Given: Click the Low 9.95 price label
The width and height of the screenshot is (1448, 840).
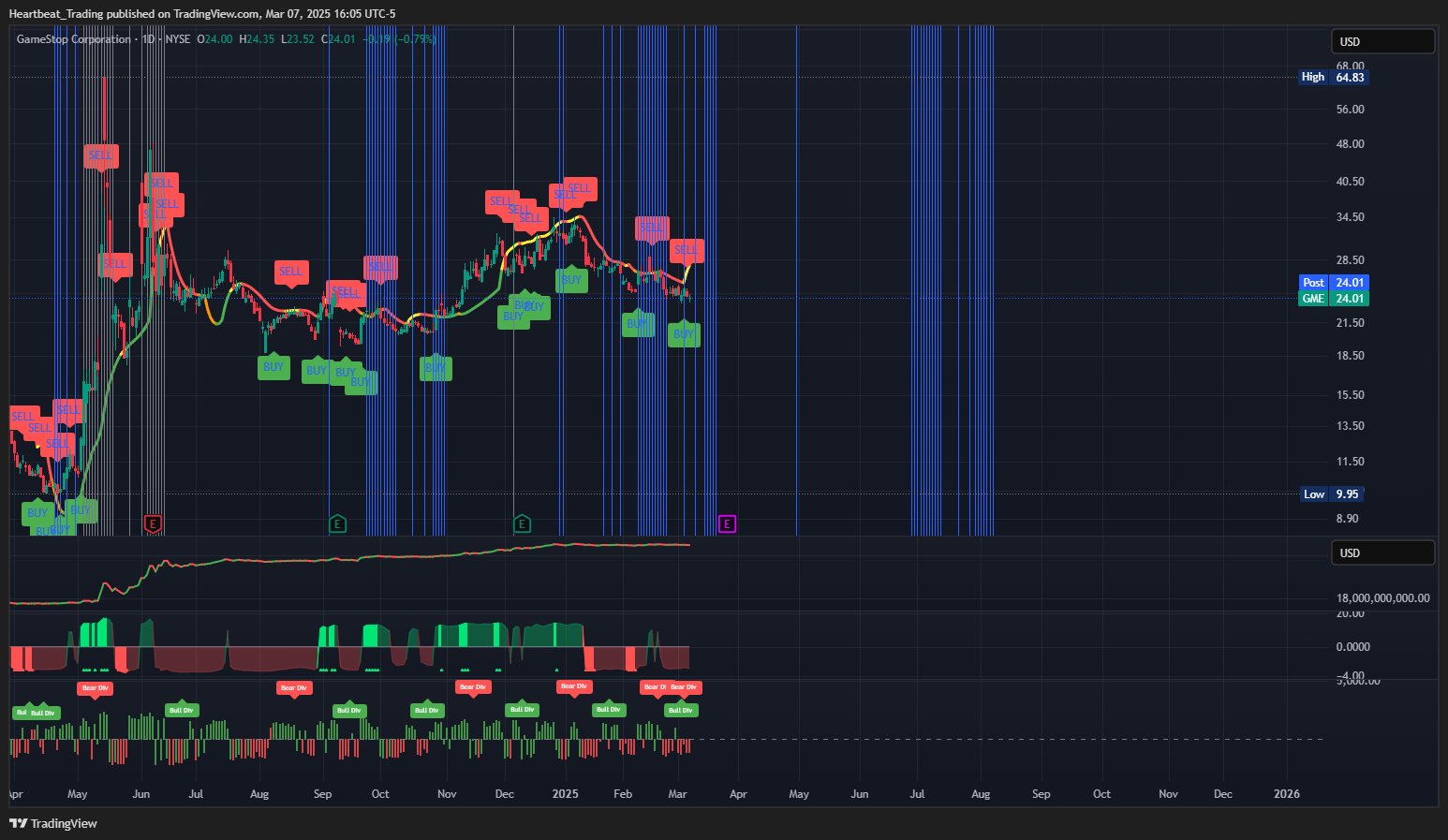Looking at the screenshot, I should click(x=1334, y=494).
